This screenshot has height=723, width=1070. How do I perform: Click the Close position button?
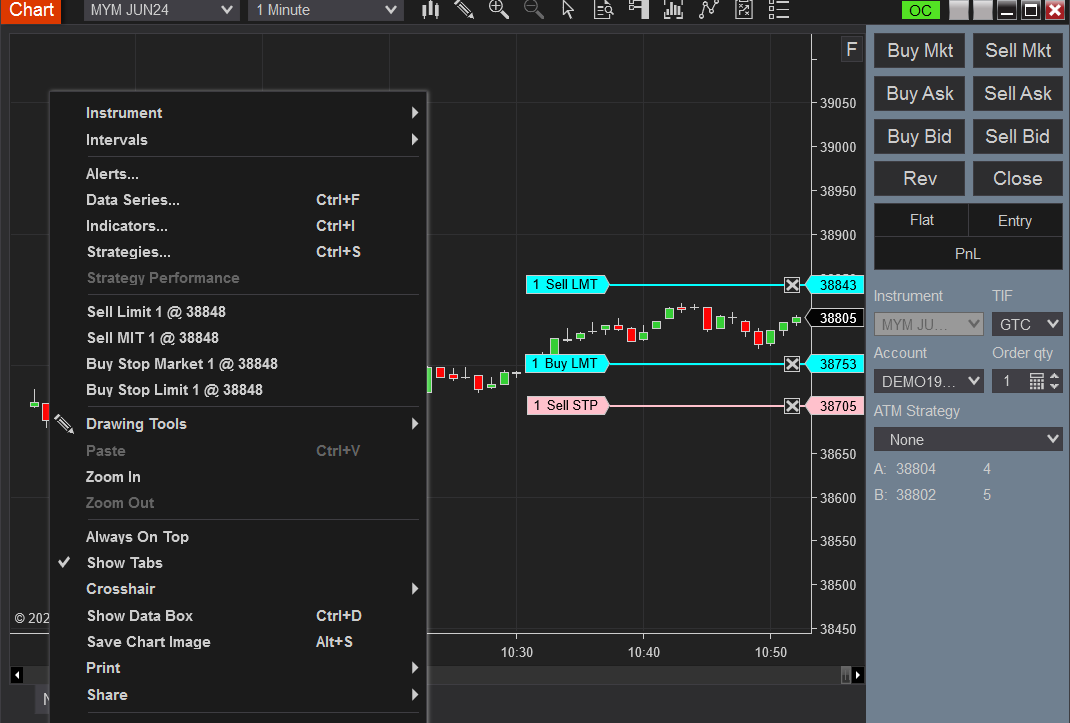(1017, 179)
